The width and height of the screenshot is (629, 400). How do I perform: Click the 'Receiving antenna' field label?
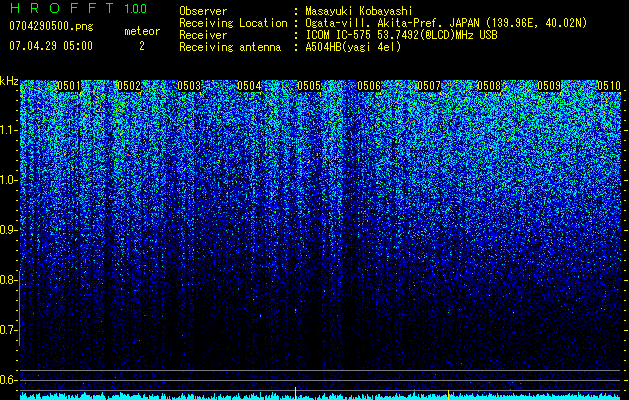click(230, 47)
